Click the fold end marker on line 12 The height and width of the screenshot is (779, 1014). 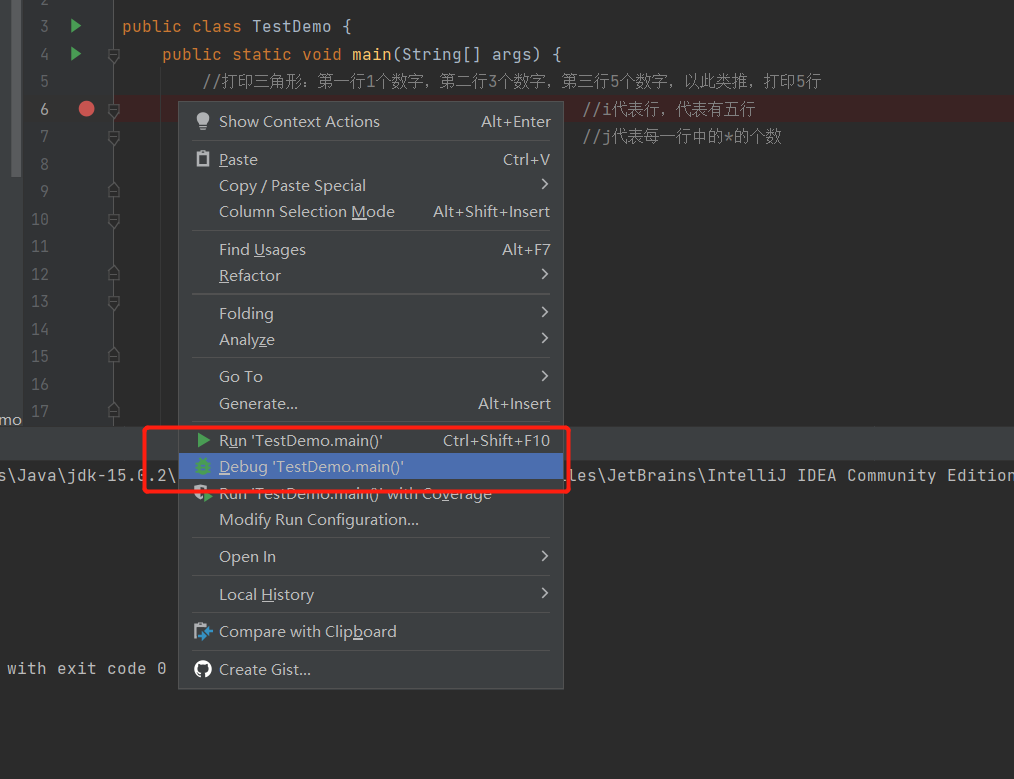click(114, 273)
